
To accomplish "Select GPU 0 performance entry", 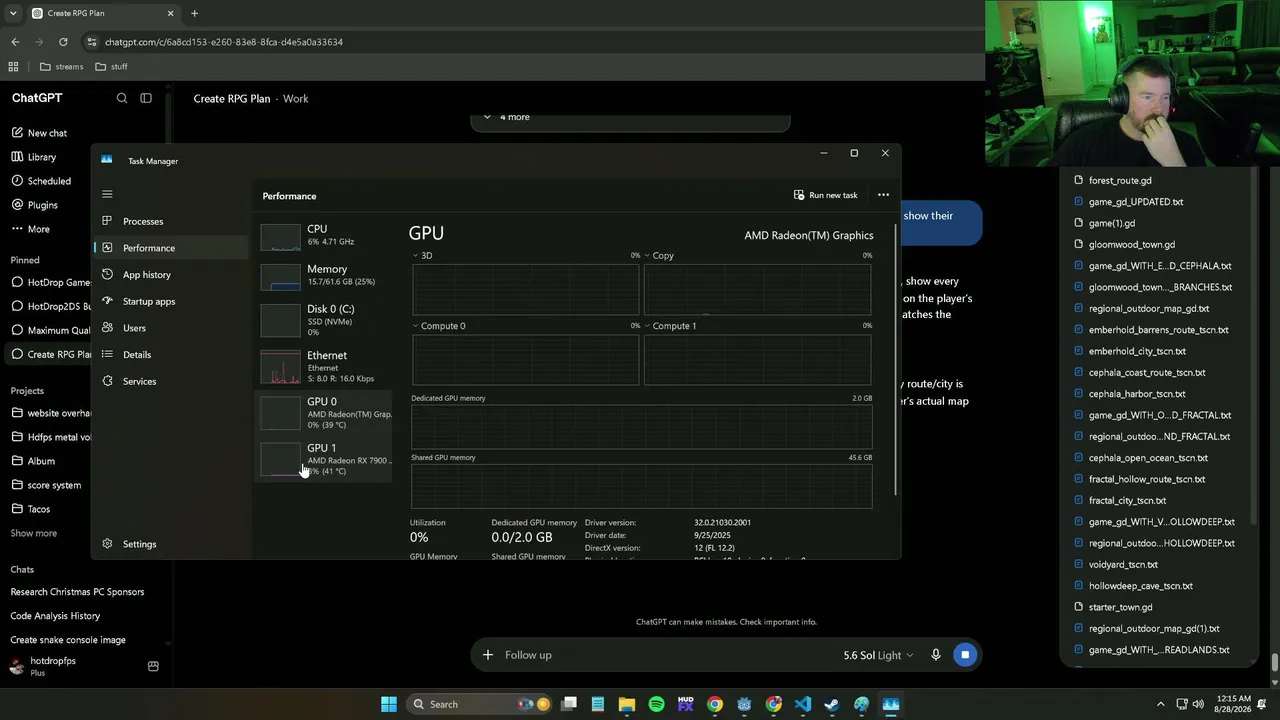I will tap(325, 413).
